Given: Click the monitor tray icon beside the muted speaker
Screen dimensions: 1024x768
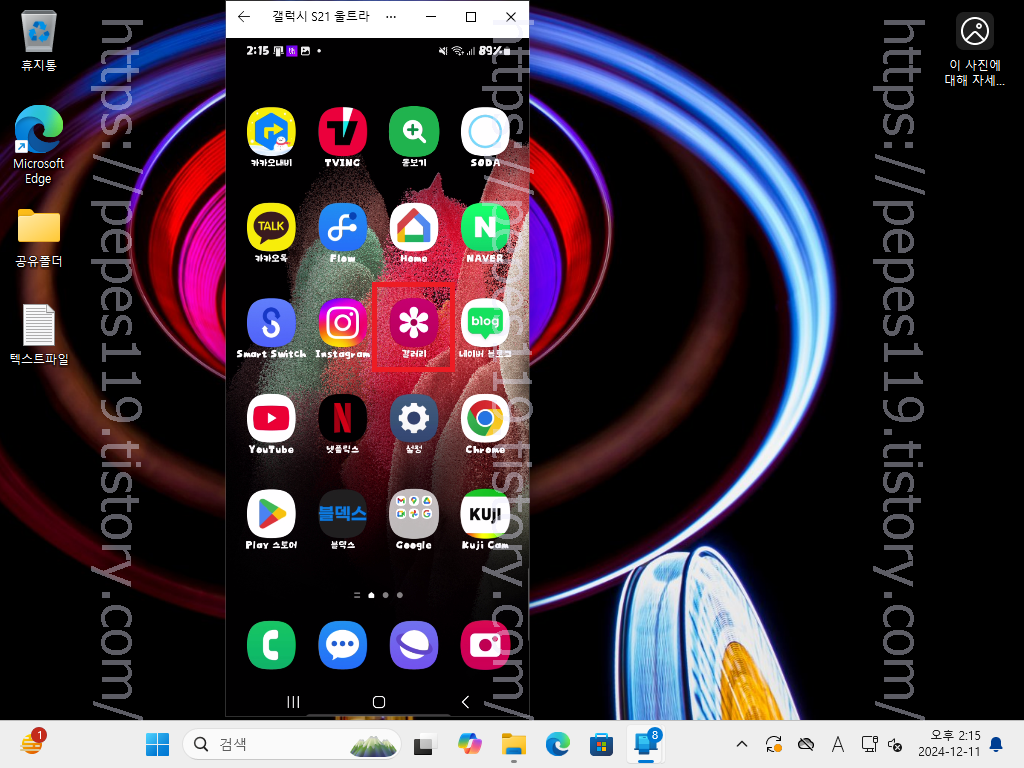Looking at the screenshot, I should [x=869, y=744].
